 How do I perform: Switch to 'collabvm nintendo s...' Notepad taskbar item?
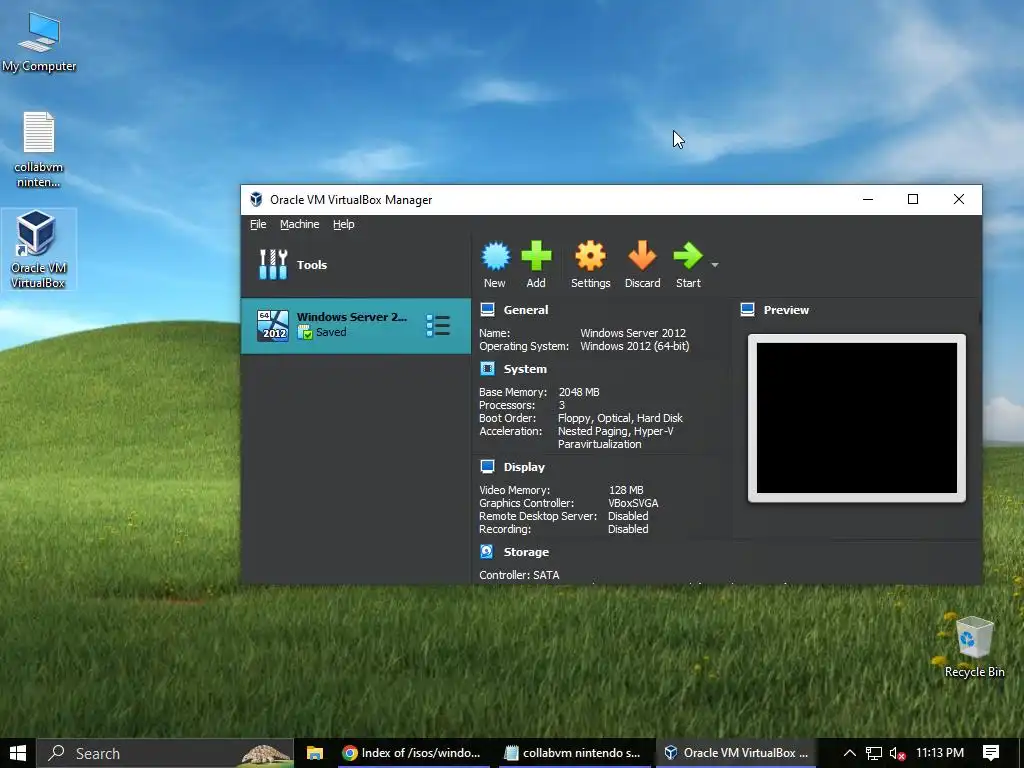[573, 753]
